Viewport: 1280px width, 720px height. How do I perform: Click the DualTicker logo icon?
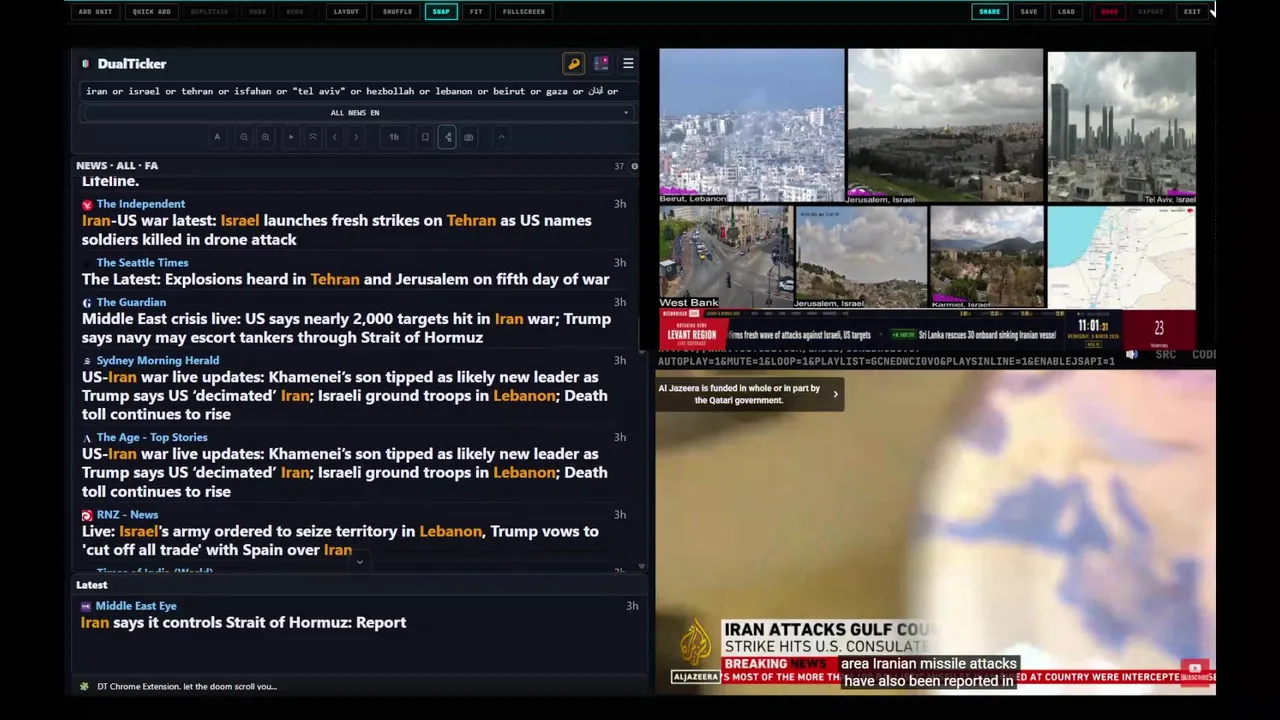click(x=85, y=64)
